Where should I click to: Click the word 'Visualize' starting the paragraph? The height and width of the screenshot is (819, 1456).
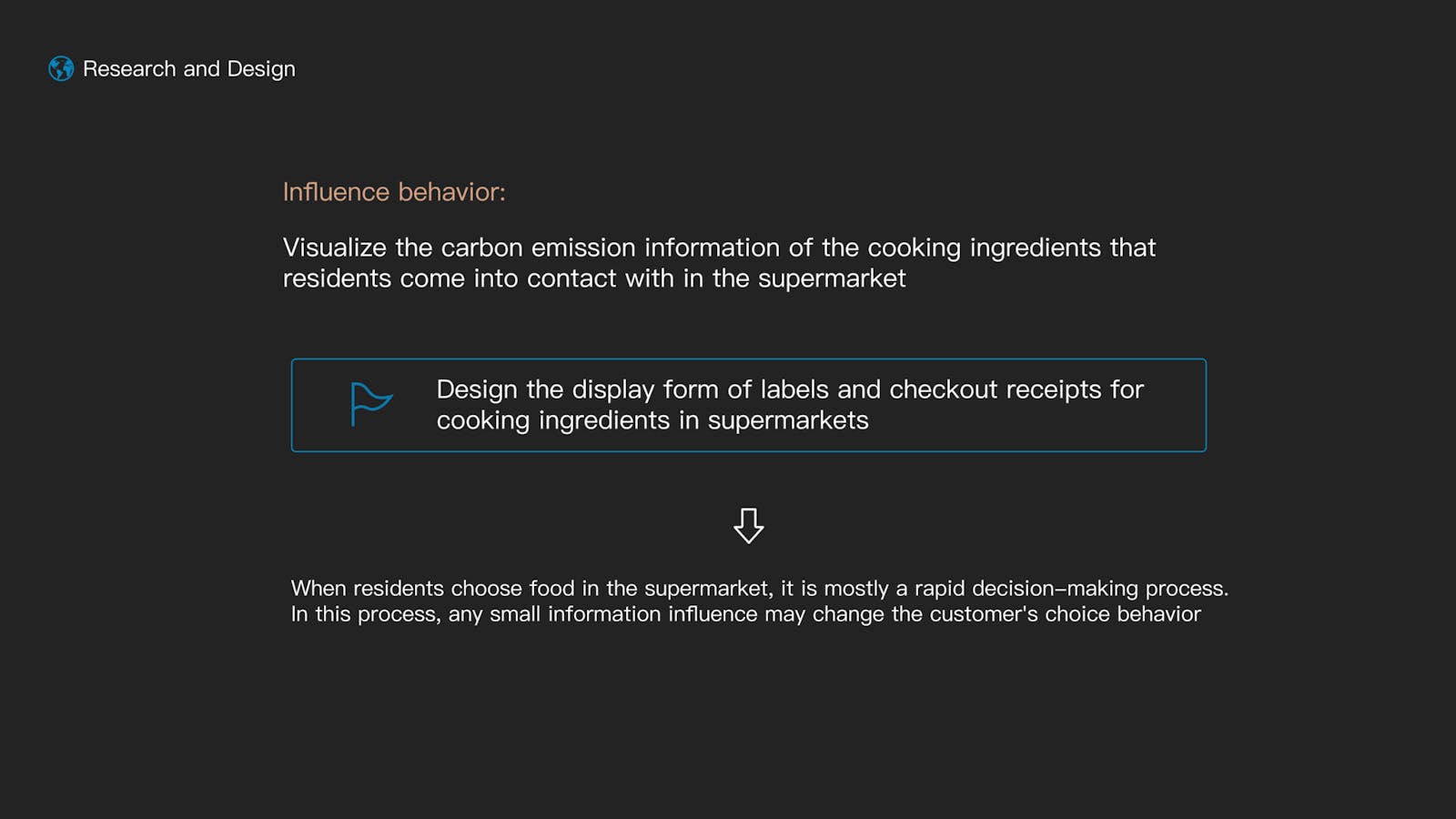point(335,248)
